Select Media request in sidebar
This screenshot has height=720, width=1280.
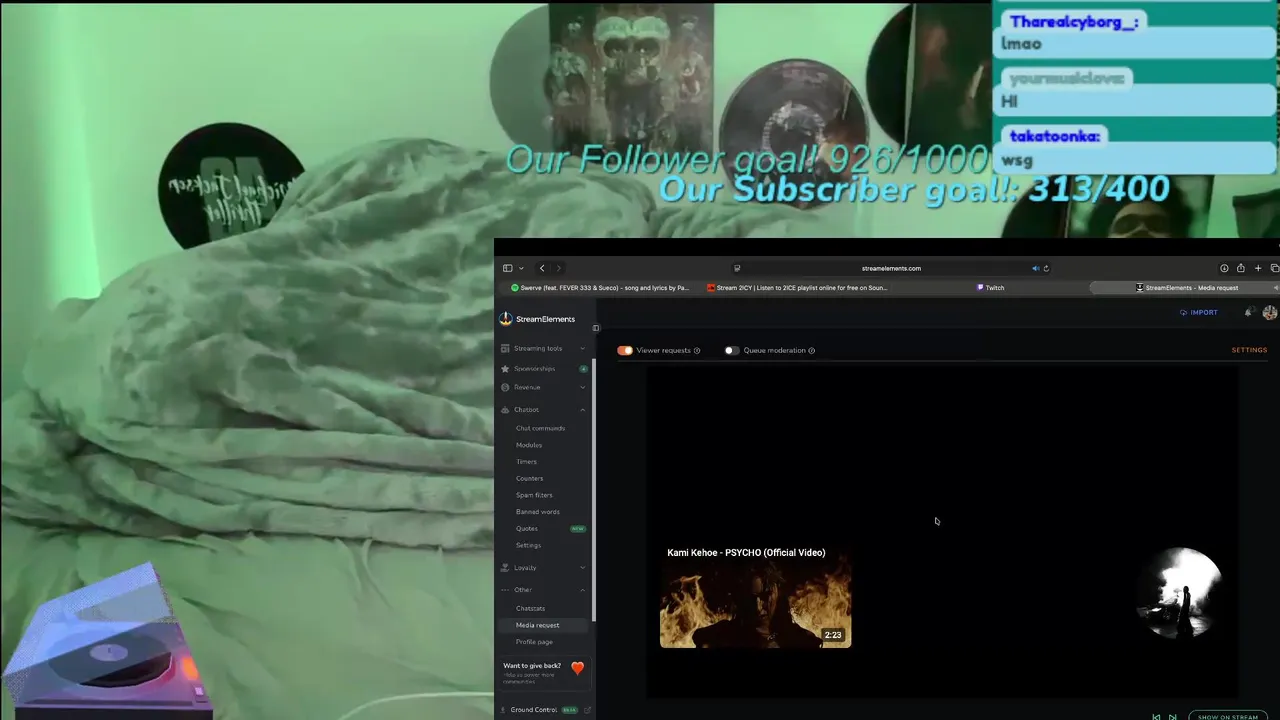(545, 625)
